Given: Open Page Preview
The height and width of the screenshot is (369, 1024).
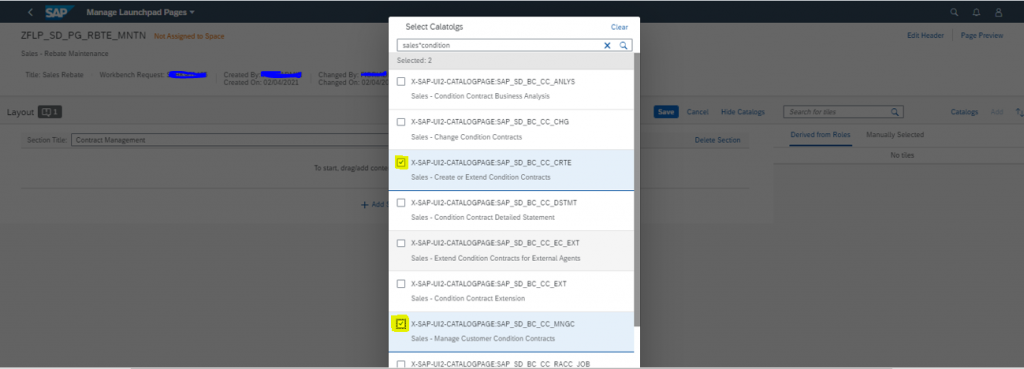Looking at the screenshot, I should (x=982, y=36).
